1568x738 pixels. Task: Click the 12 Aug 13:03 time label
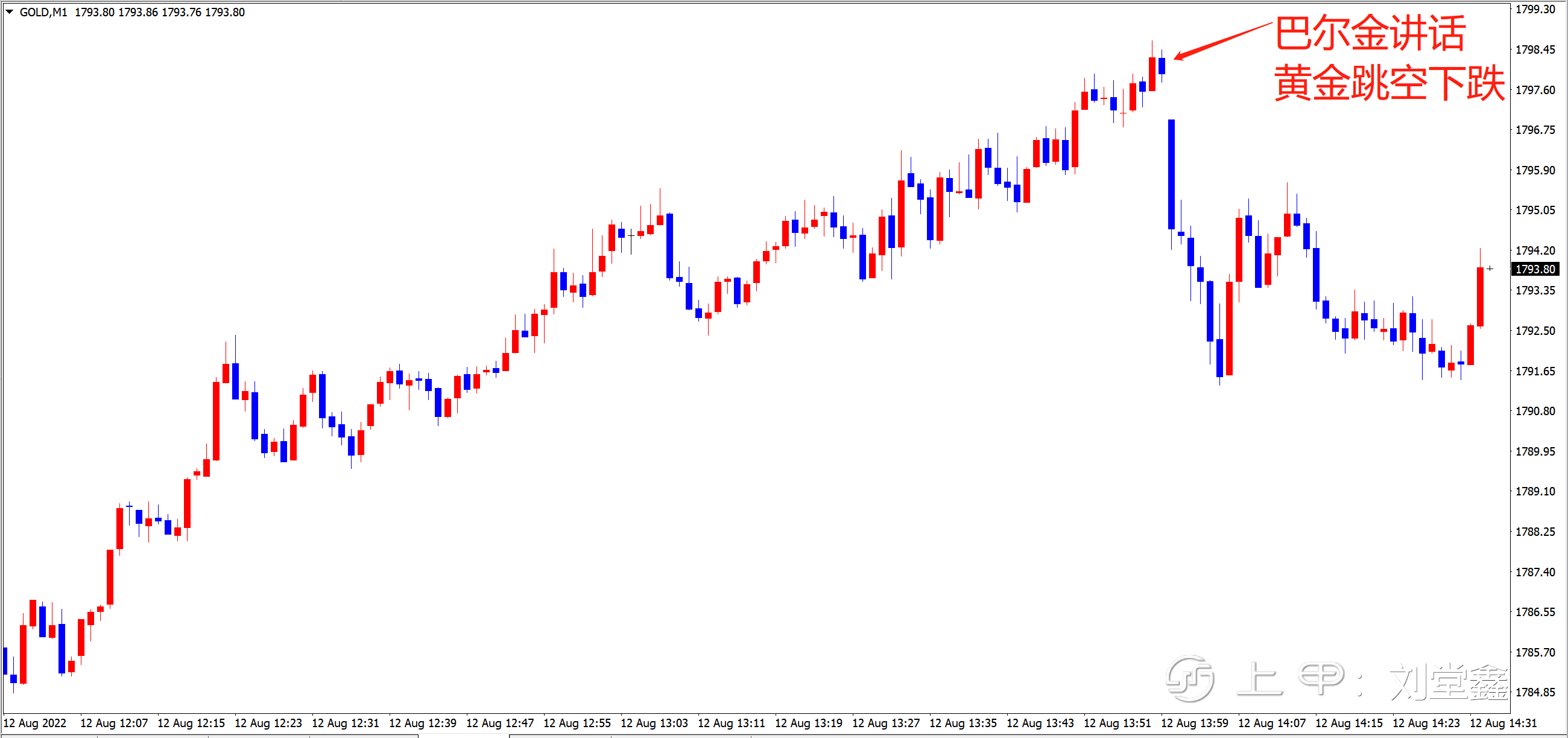tap(654, 724)
